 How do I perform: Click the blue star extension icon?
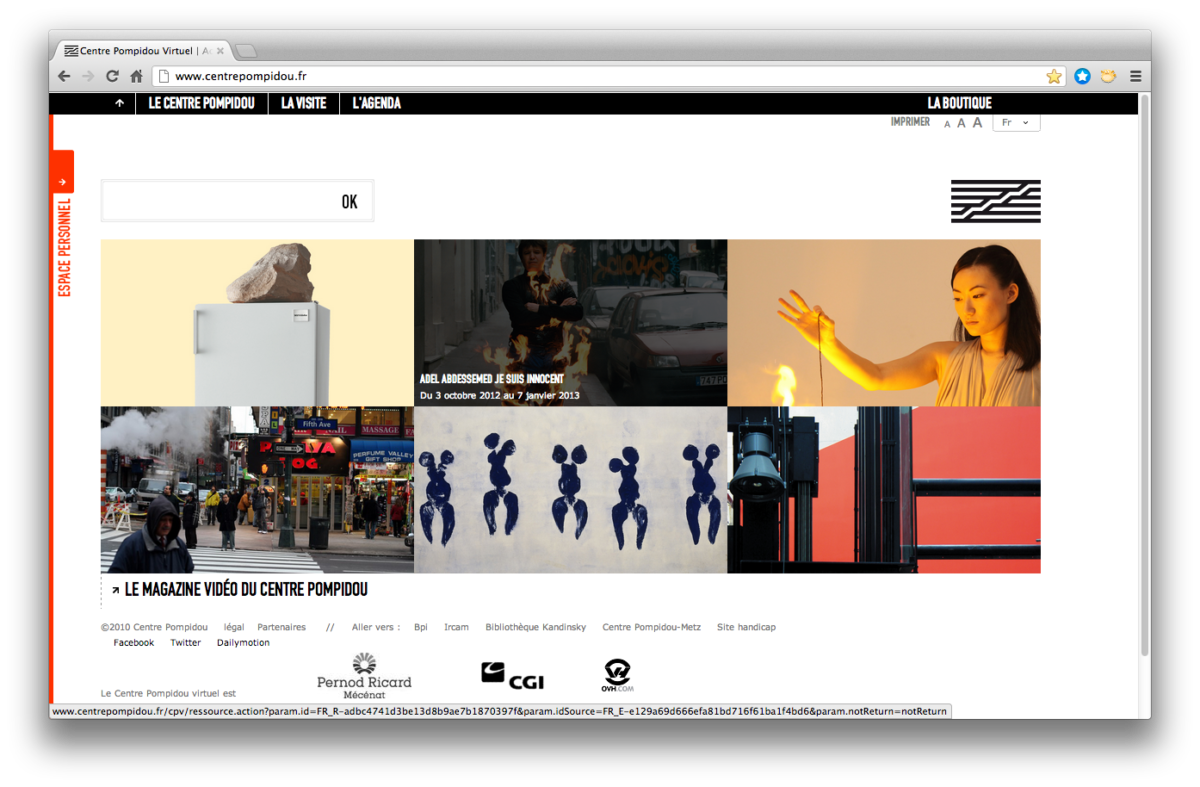1082,76
